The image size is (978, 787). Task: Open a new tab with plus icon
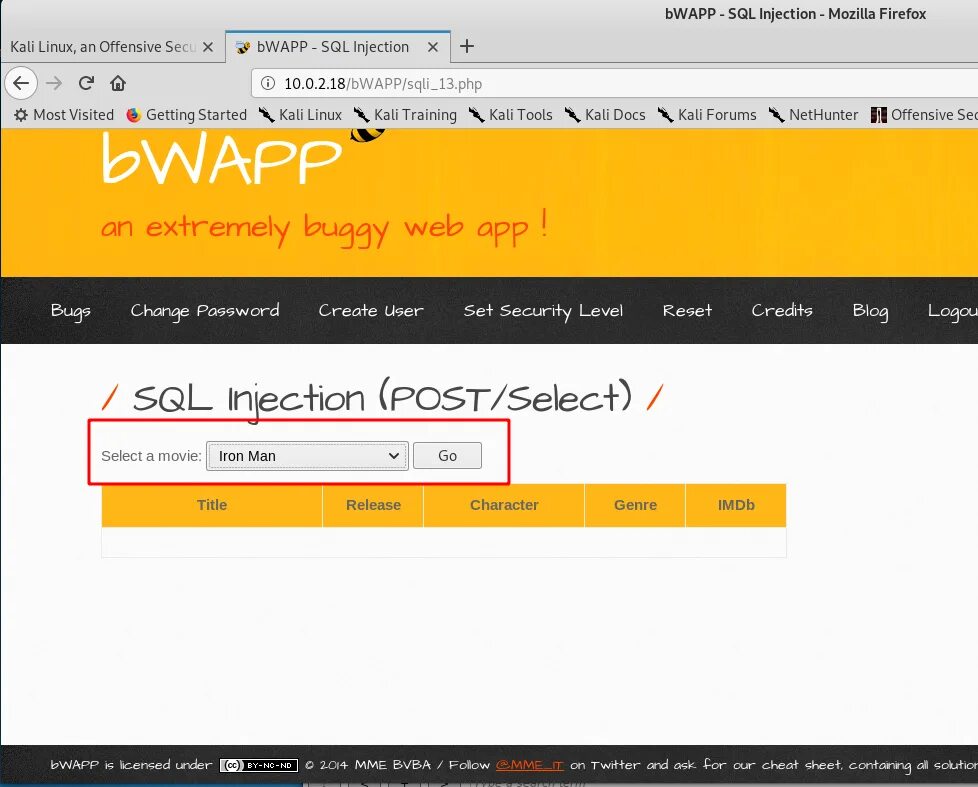coord(467,46)
